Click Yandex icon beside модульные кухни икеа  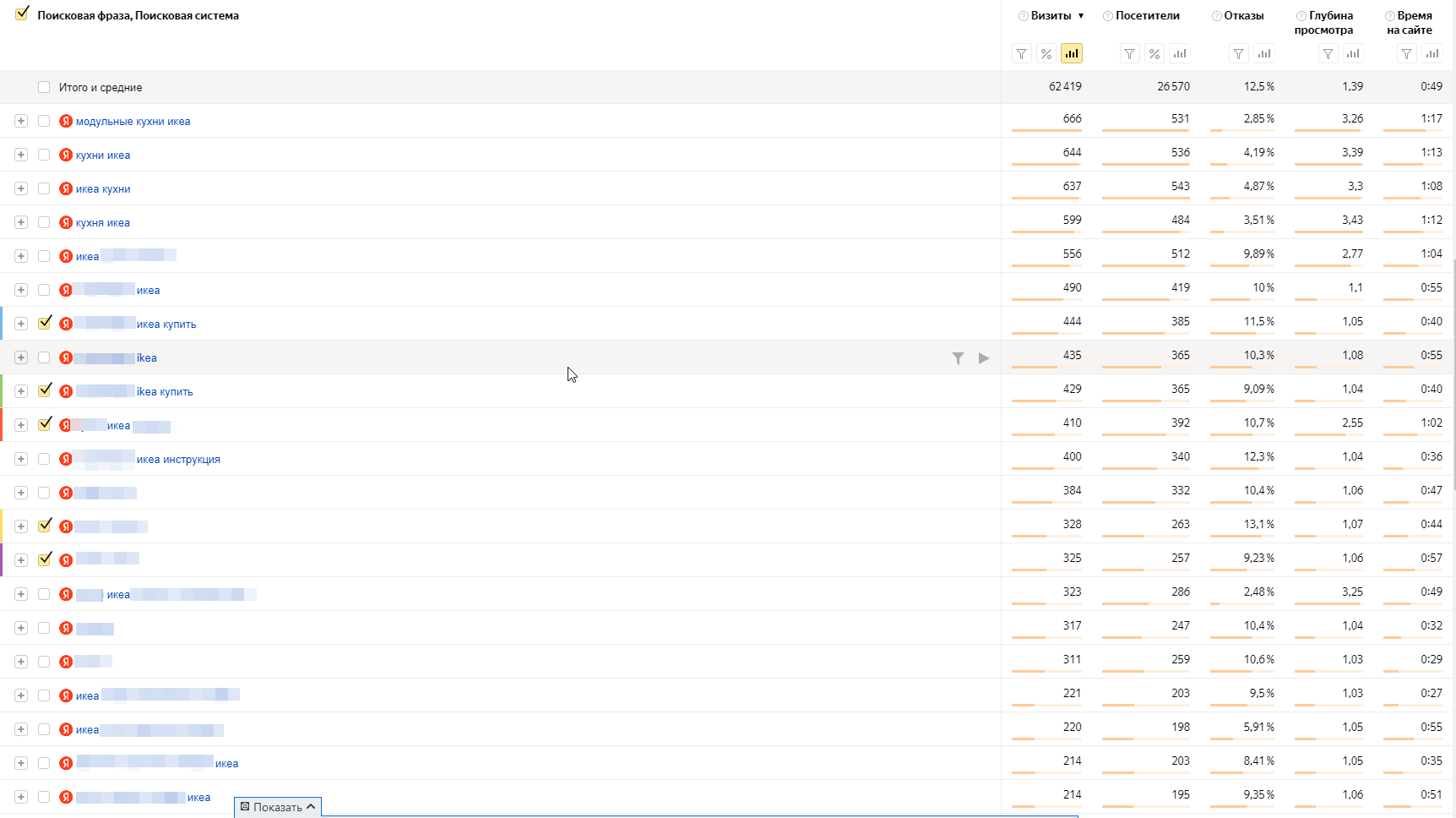[66, 121]
